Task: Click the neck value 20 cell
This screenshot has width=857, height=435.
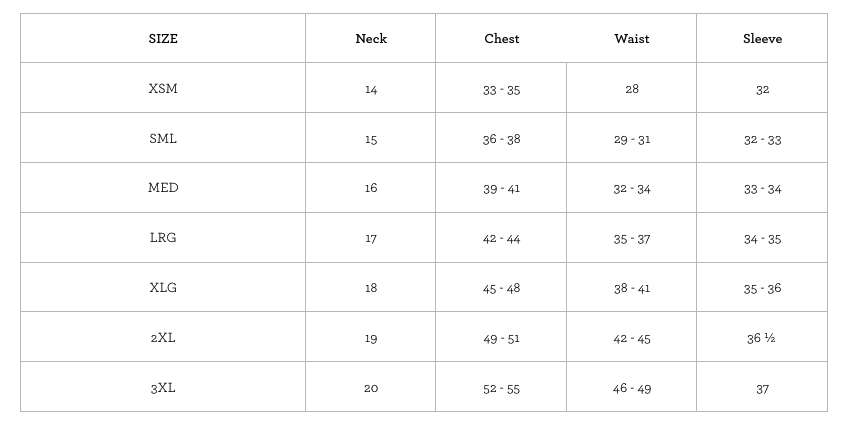Action: [371, 388]
